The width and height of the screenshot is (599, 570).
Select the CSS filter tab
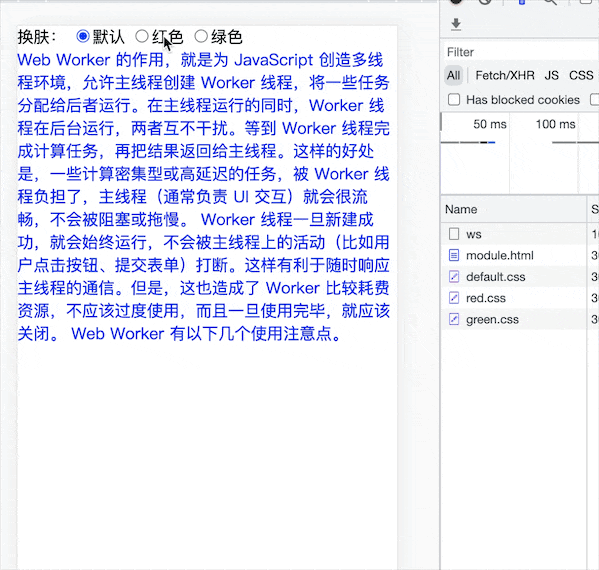581,75
